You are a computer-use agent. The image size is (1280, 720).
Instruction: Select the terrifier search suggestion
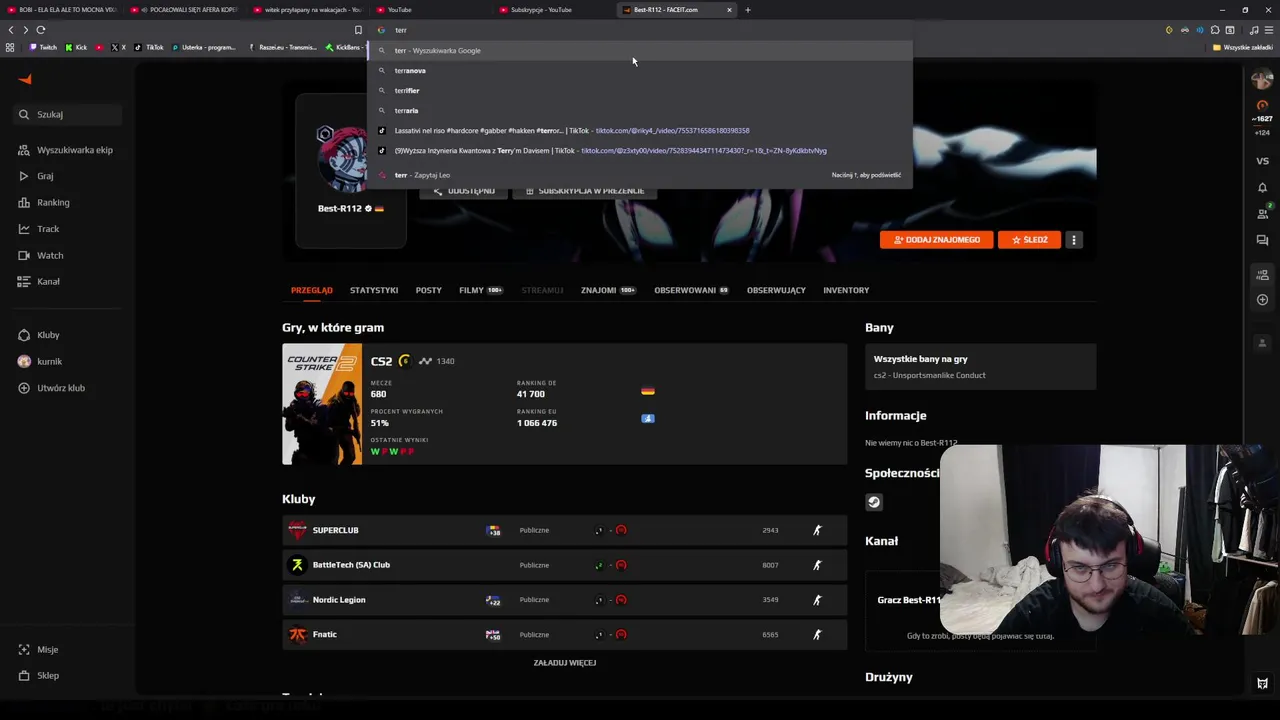coord(640,90)
